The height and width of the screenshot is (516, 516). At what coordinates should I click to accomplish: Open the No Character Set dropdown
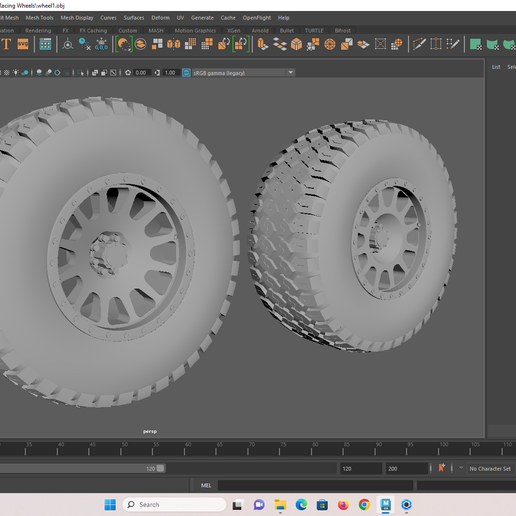[x=490, y=469]
